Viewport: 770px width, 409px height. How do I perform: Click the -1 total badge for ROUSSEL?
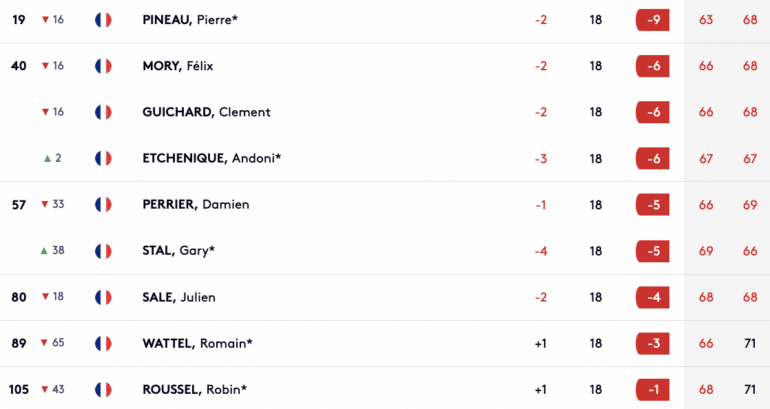click(653, 390)
